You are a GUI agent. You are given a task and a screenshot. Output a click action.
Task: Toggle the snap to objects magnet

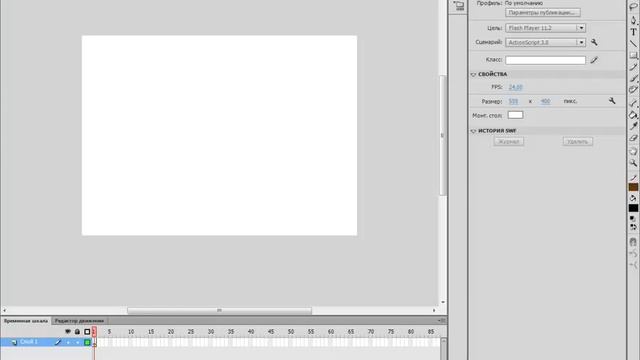pyautogui.click(x=633, y=242)
